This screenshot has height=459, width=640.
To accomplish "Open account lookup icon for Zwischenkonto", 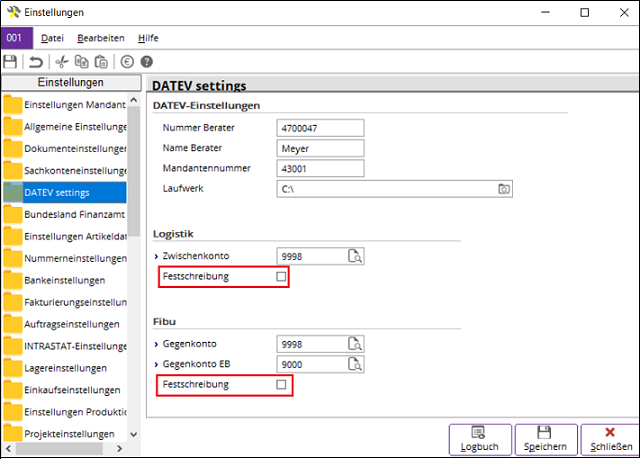I will tap(355, 256).
